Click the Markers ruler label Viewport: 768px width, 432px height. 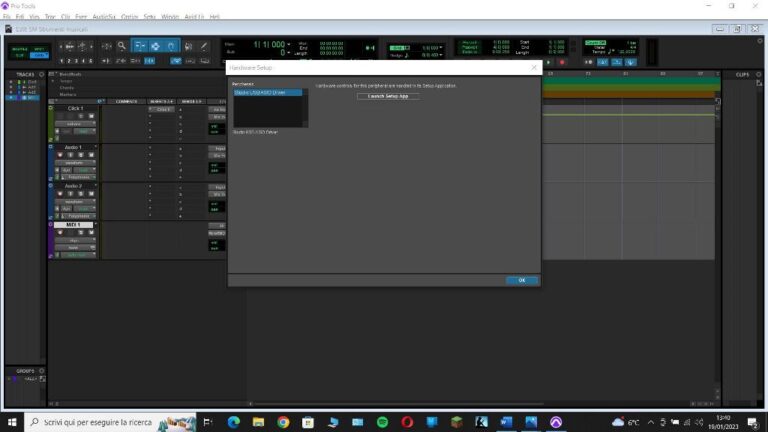pos(68,94)
